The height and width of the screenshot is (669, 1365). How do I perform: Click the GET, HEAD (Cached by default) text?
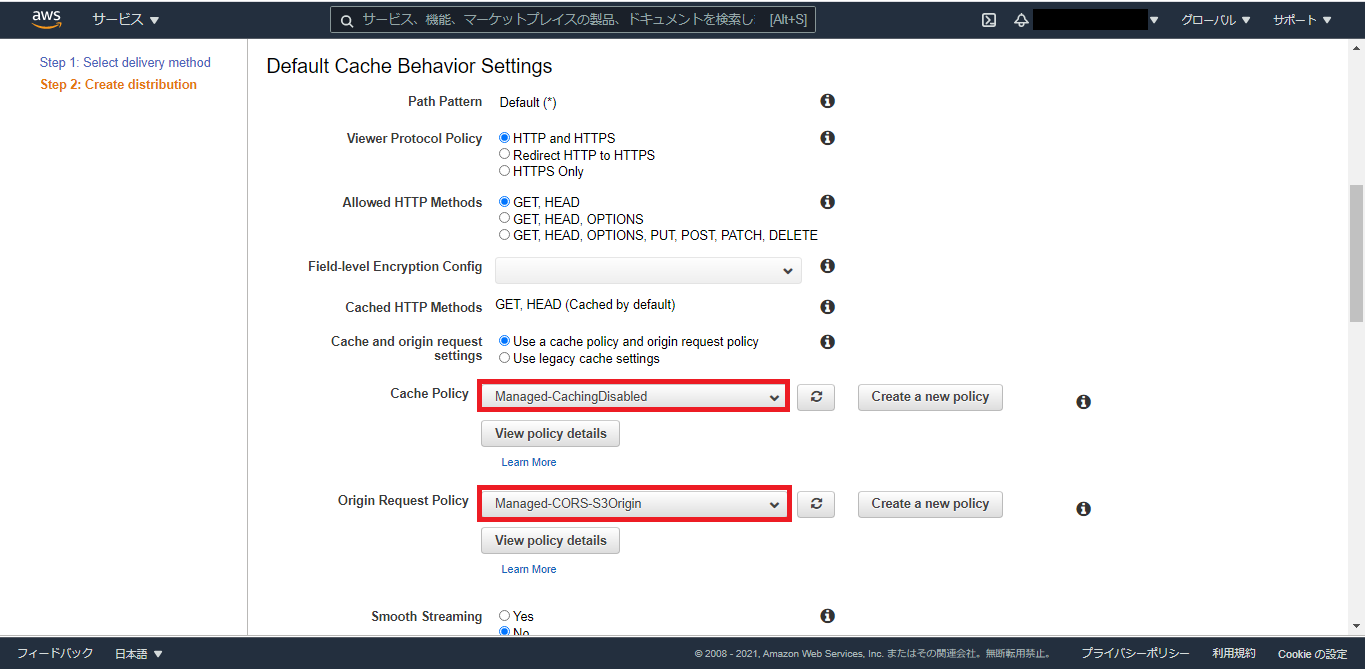point(585,304)
